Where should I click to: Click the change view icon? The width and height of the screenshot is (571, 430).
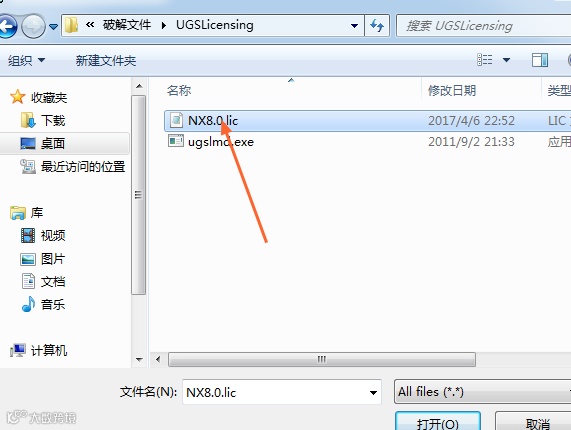(485, 60)
